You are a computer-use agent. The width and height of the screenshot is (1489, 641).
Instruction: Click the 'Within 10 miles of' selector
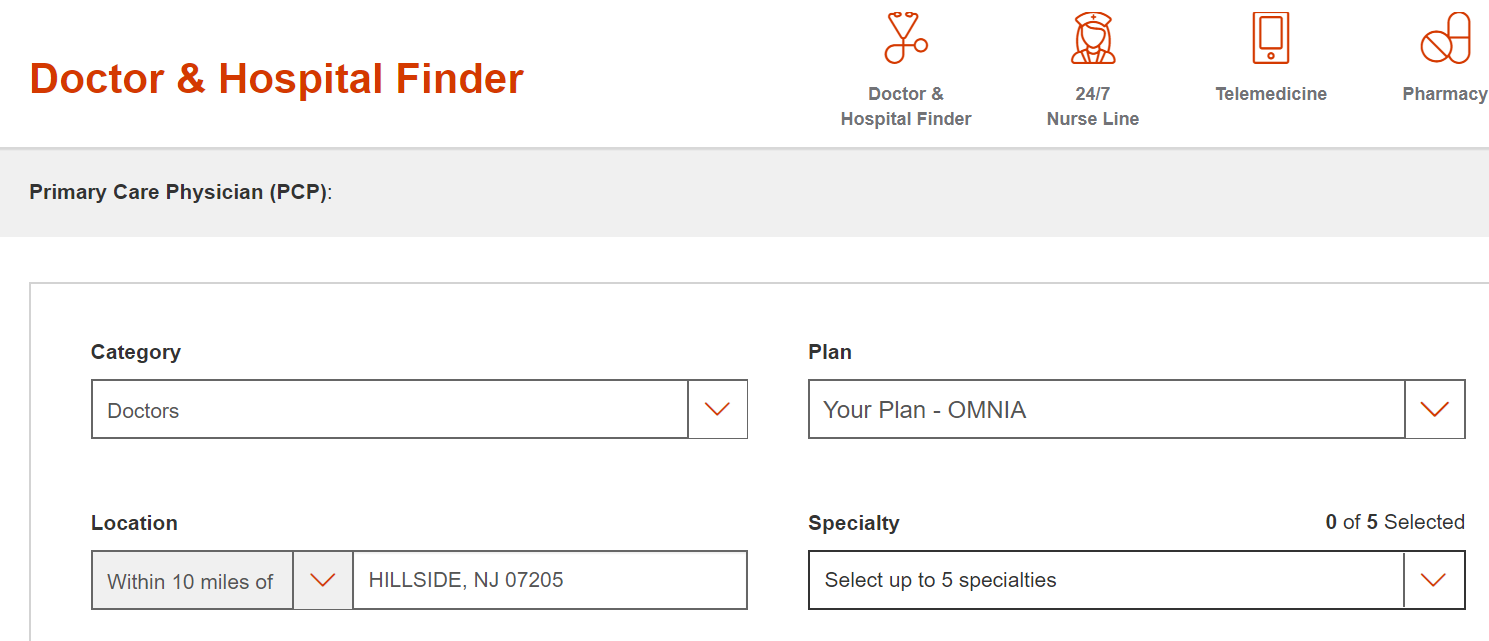(192, 581)
